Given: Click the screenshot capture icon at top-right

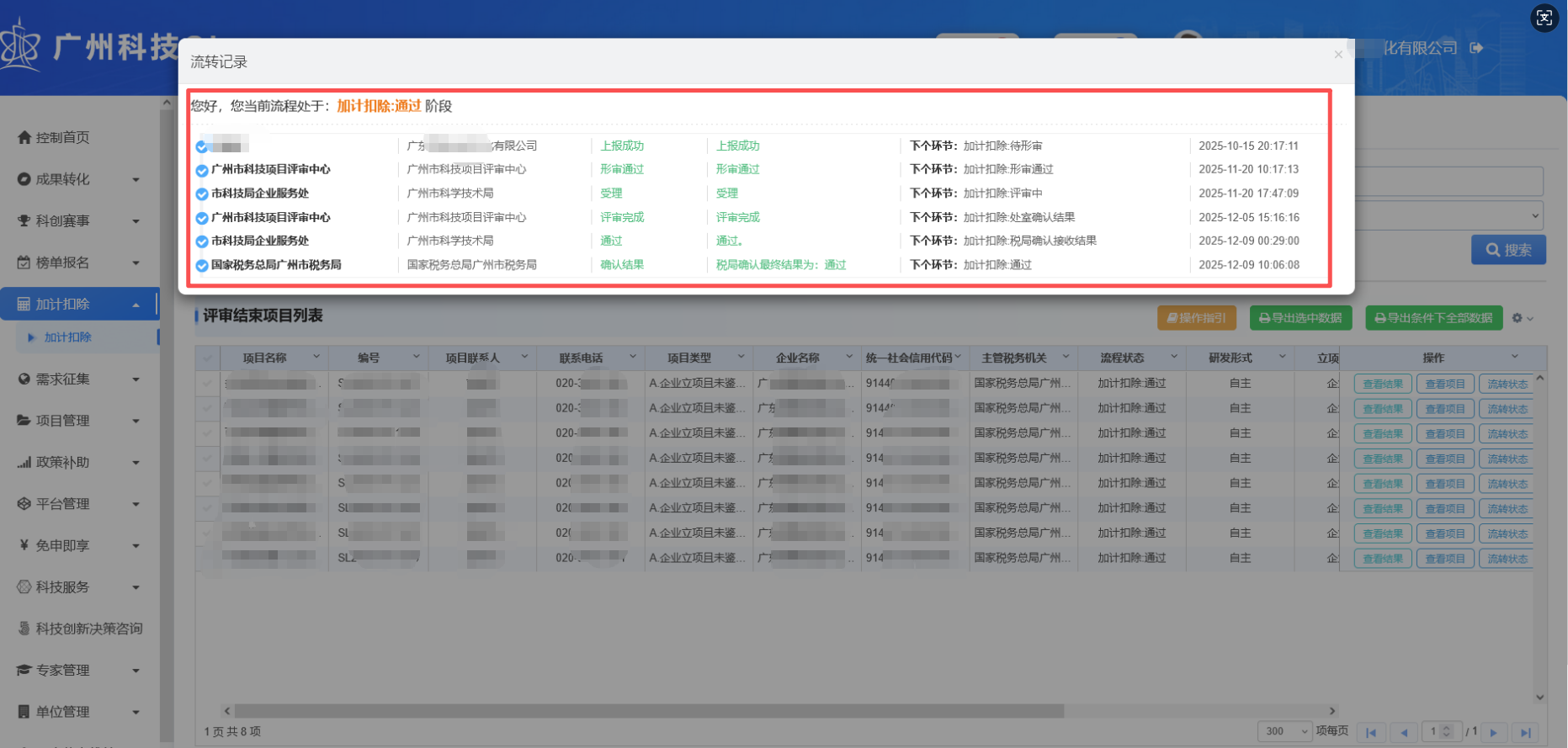Looking at the screenshot, I should [x=1544, y=18].
